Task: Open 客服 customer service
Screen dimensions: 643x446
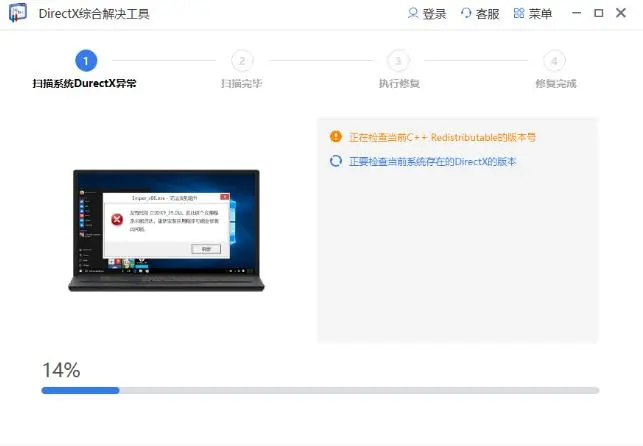Action: [479, 14]
